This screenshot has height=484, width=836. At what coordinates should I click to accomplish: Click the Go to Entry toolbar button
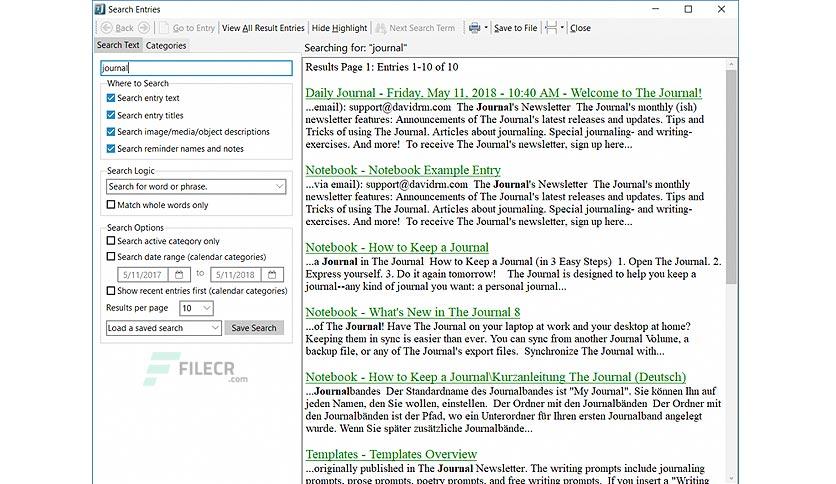pos(187,28)
